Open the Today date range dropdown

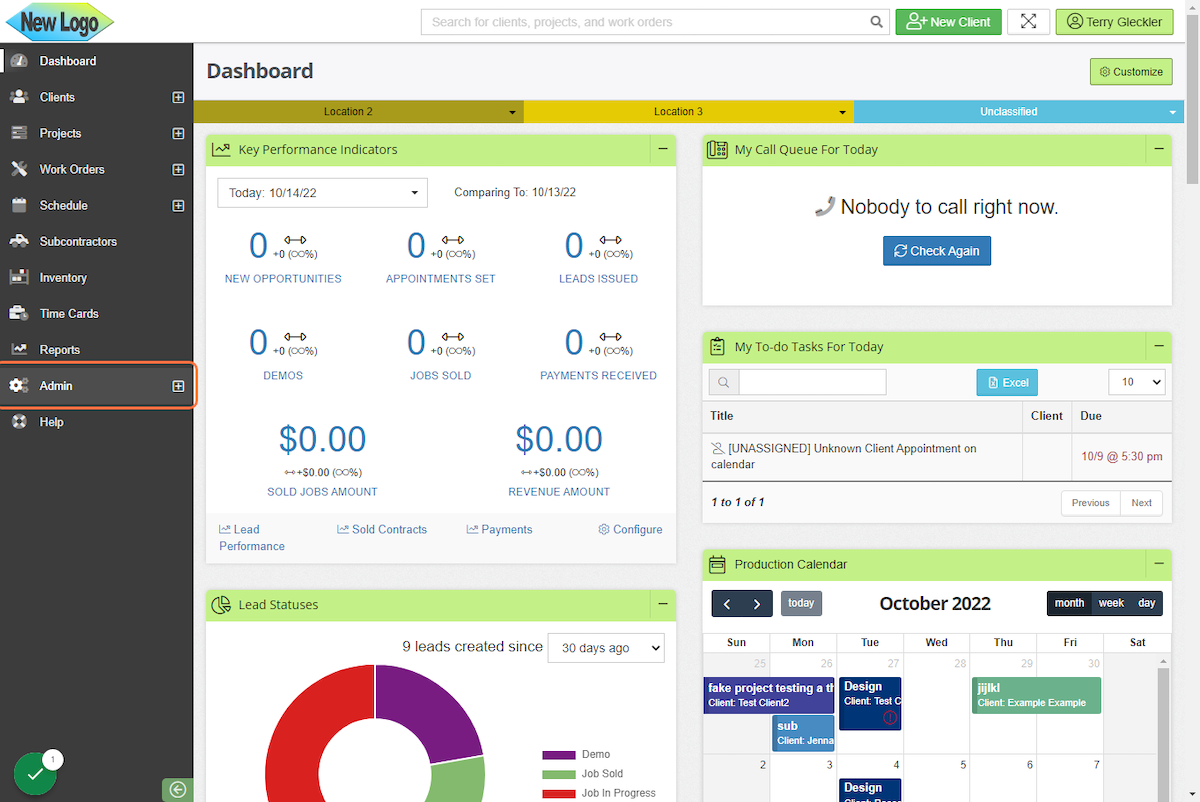click(x=322, y=193)
